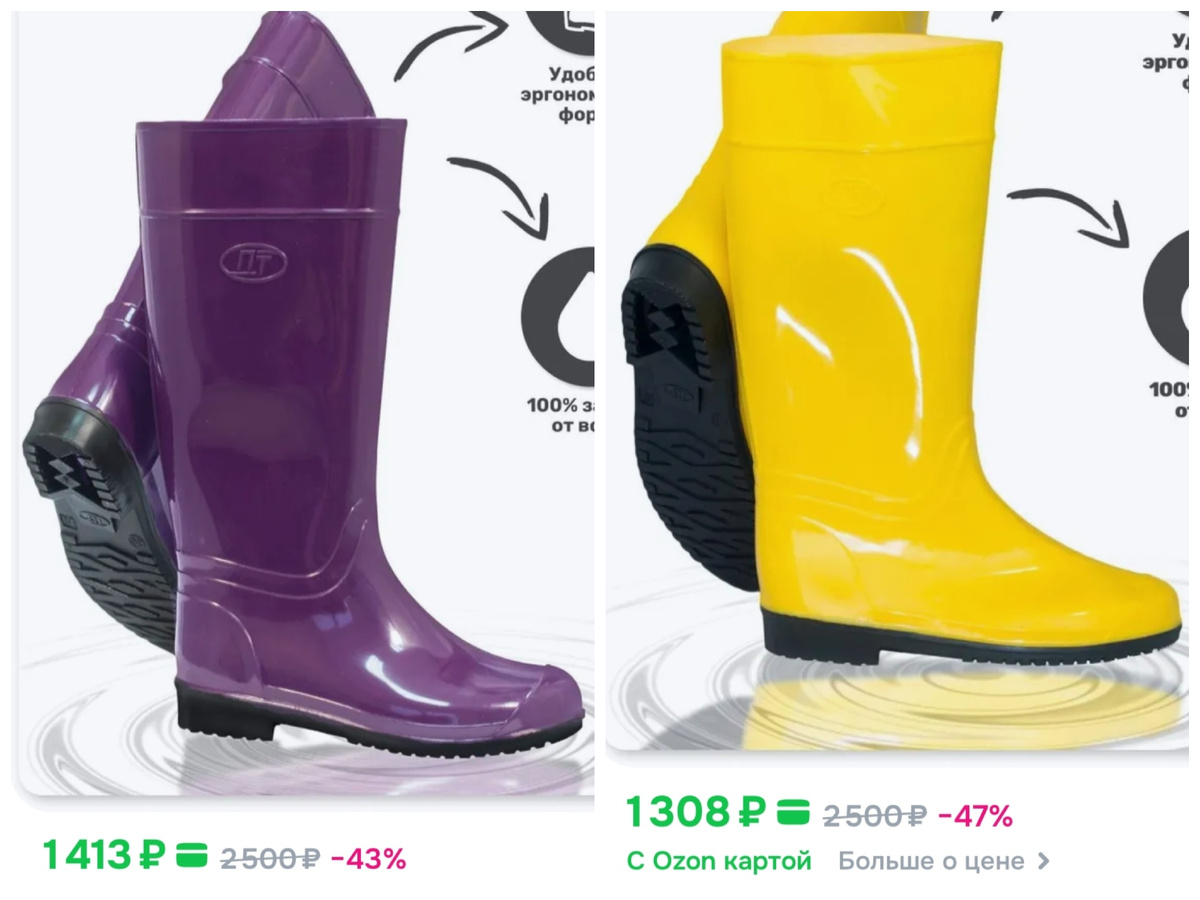Click the 1308 ₽ price of yellow boots
1200x900 pixels.
(x=695, y=812)
